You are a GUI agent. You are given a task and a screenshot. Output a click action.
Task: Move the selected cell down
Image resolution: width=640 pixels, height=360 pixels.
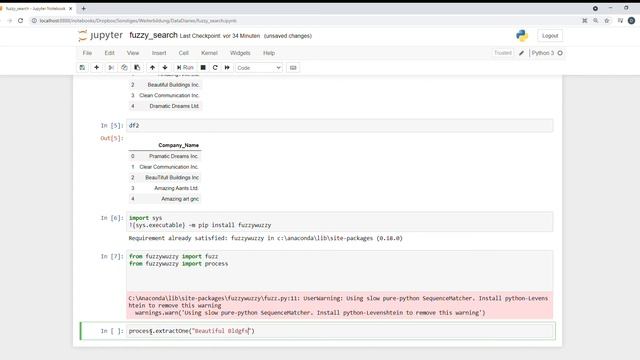pos(165,68)
